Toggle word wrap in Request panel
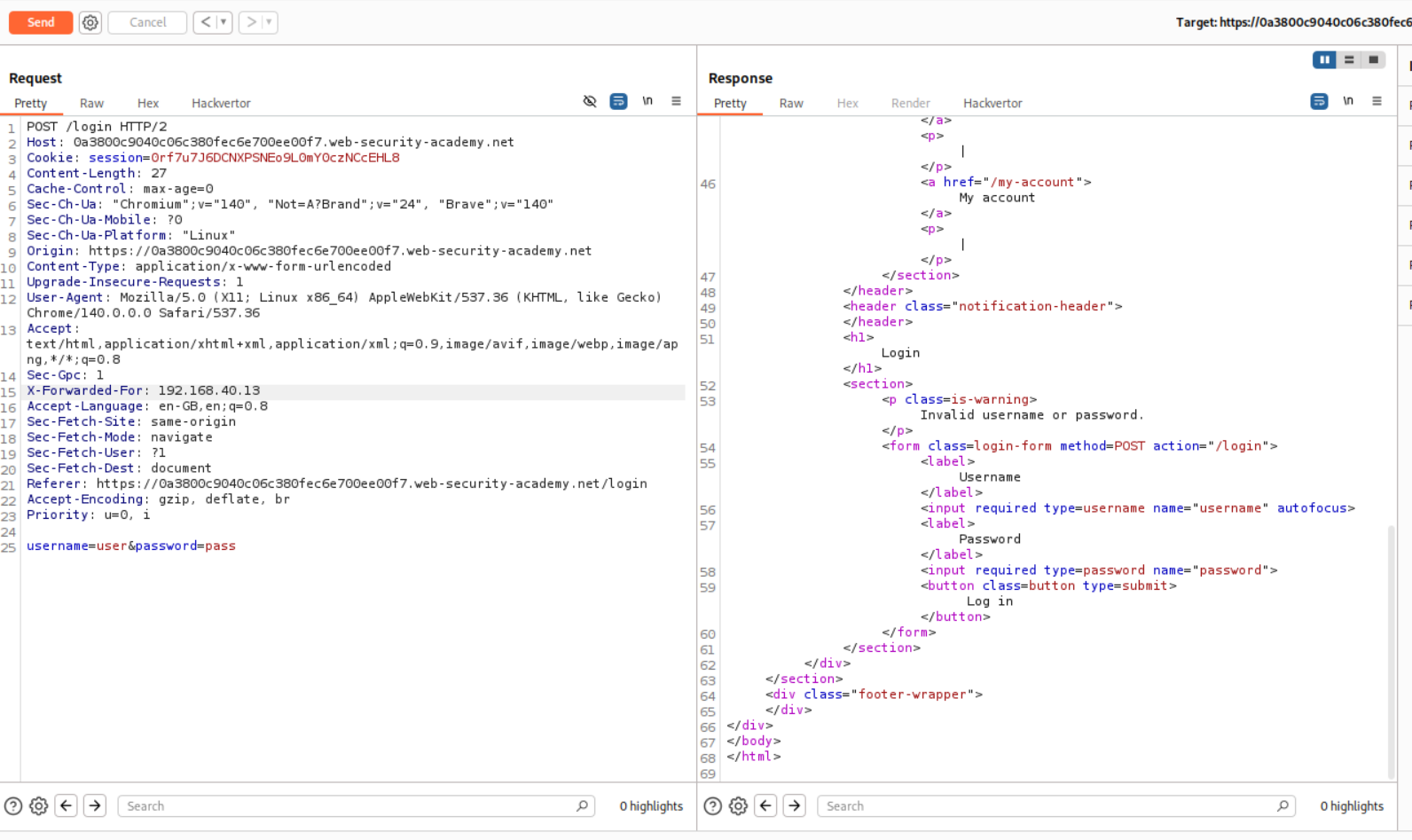1412x840 pixels. click(618, 101)
